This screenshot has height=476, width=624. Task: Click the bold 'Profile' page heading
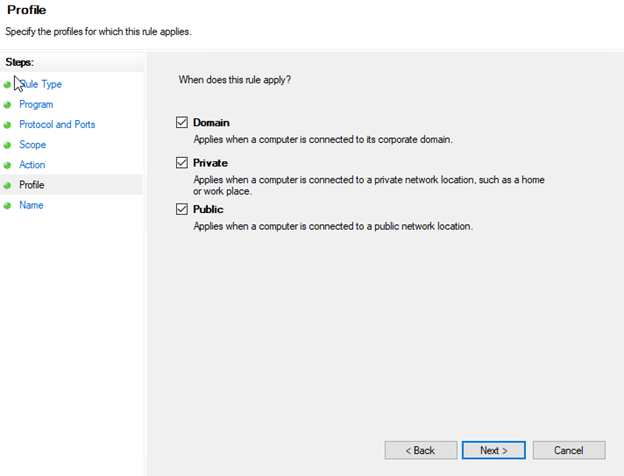point(27,10)
